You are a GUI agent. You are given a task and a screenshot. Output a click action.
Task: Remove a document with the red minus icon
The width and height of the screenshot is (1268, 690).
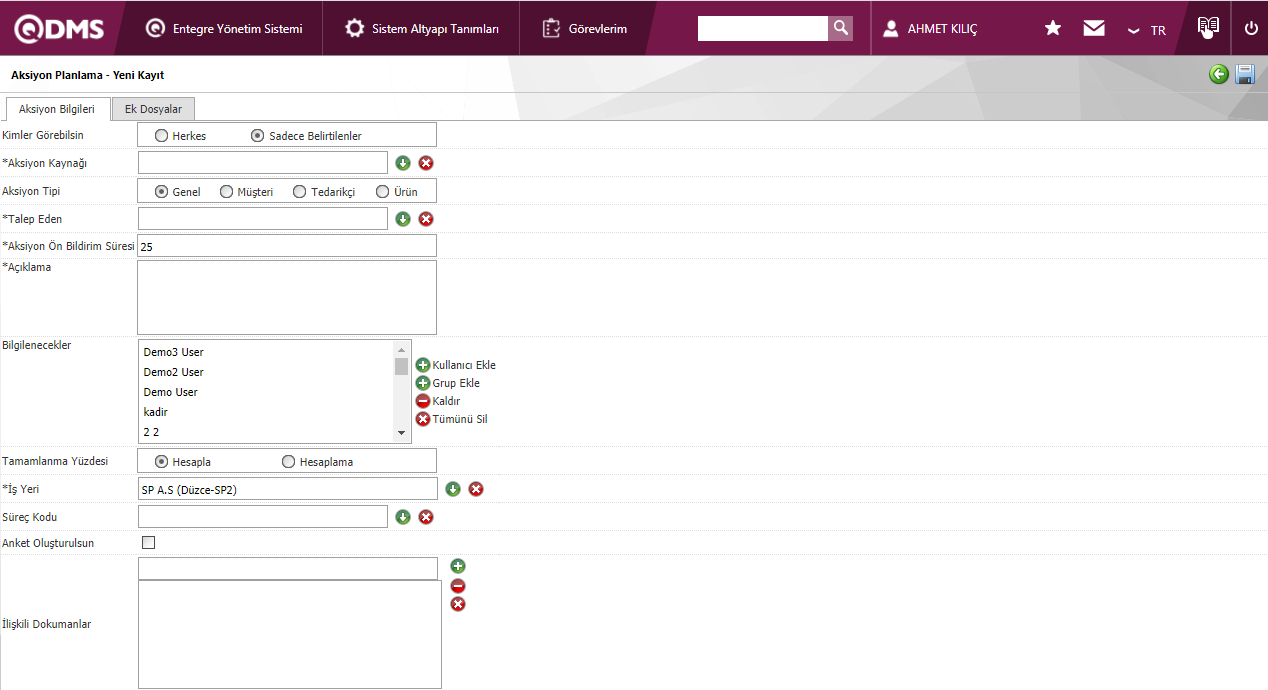pyautogui.click(x=458, y=586)
